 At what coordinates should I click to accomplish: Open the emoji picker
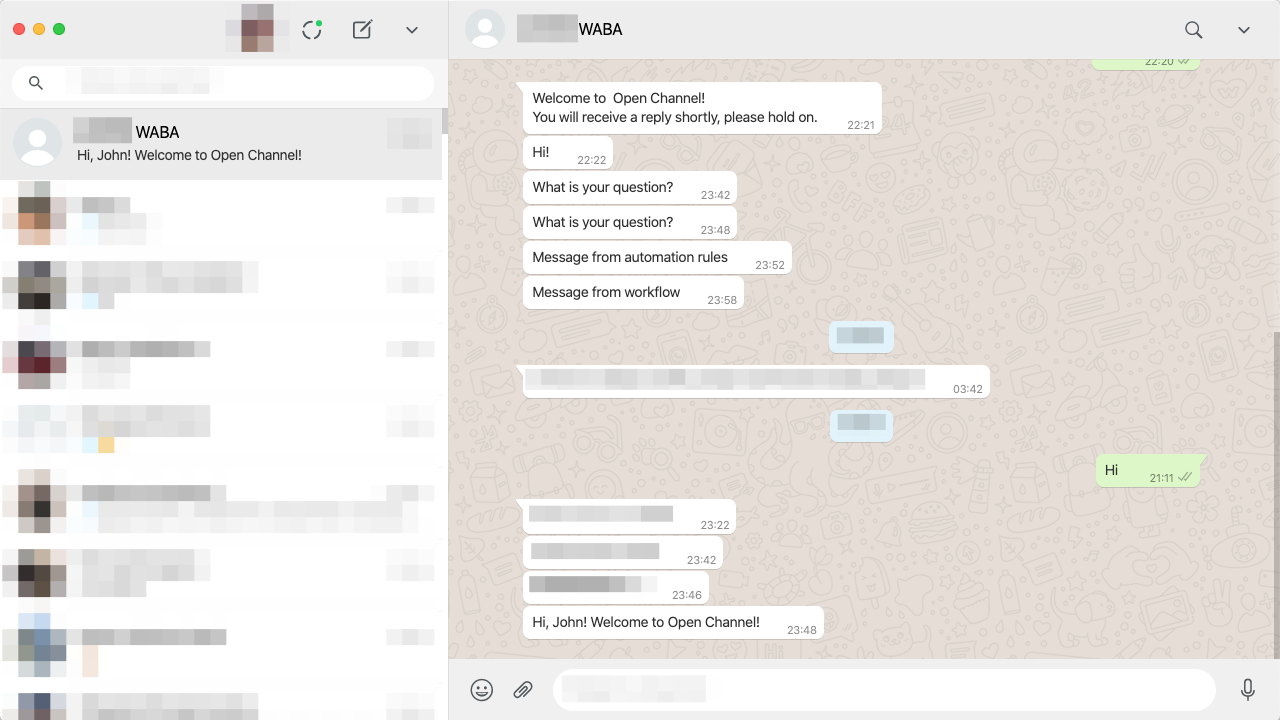pos(482,690)
